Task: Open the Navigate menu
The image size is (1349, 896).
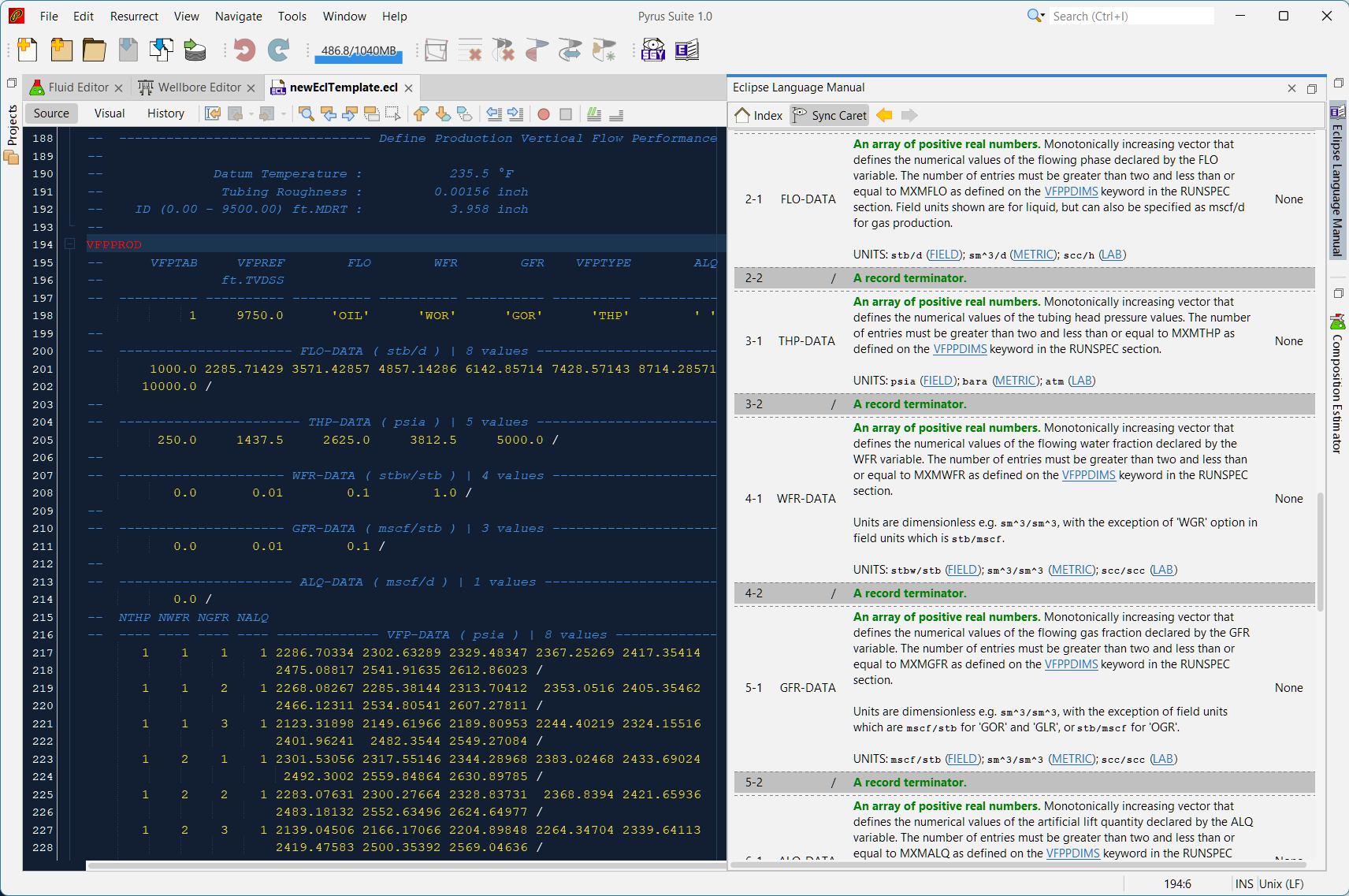Action: click(x=239, y=17)
